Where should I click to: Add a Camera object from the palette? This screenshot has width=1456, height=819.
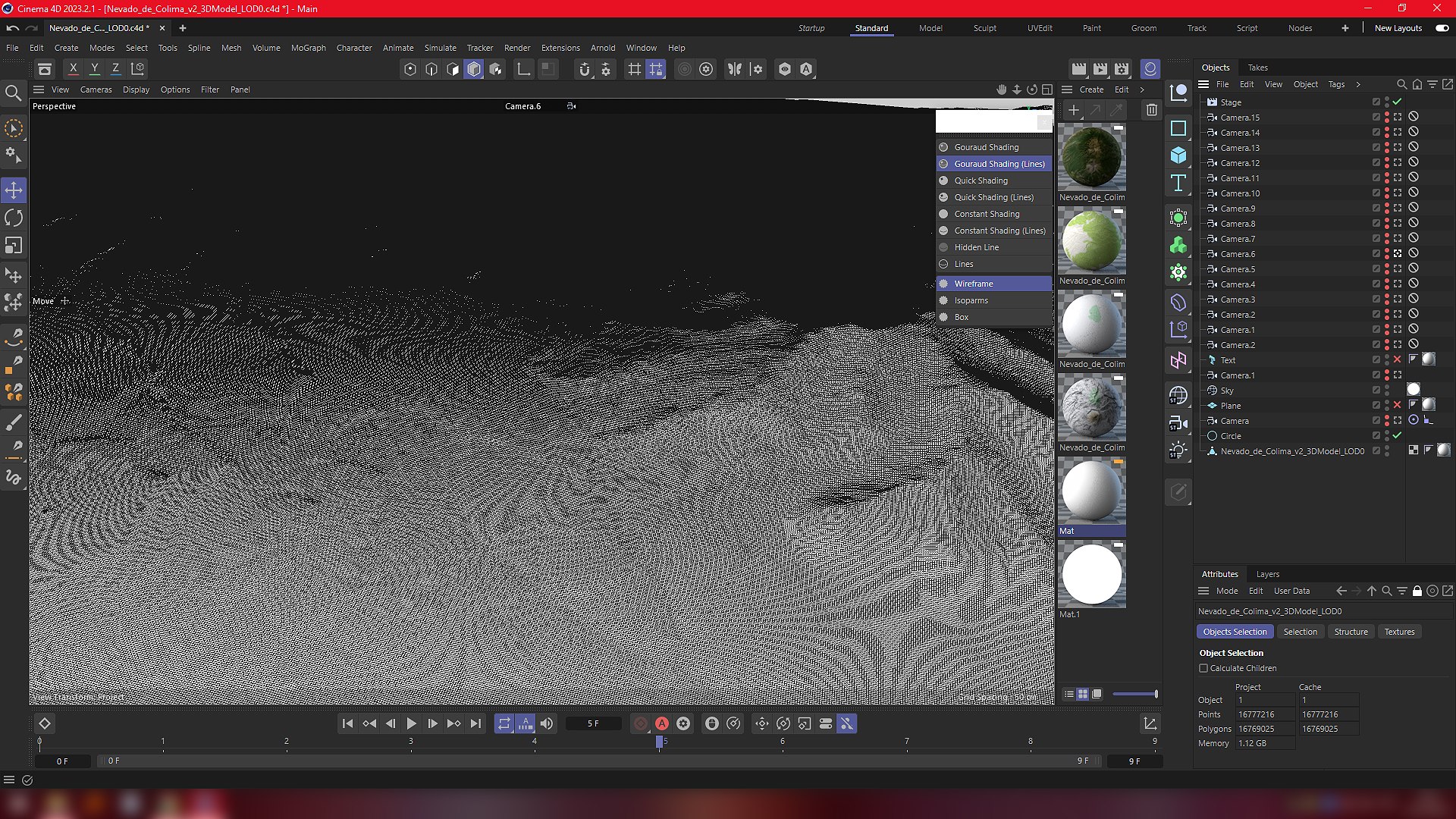[x=1178, y=423]
